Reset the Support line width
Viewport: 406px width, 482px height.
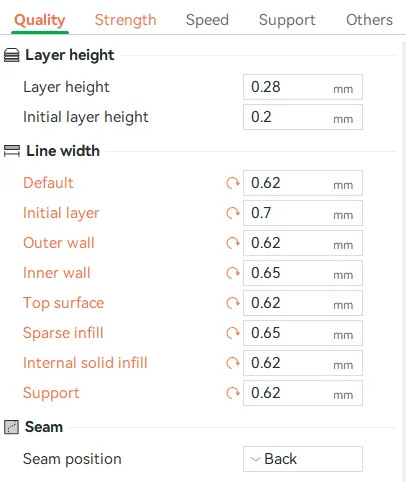[x=233, y=393]
